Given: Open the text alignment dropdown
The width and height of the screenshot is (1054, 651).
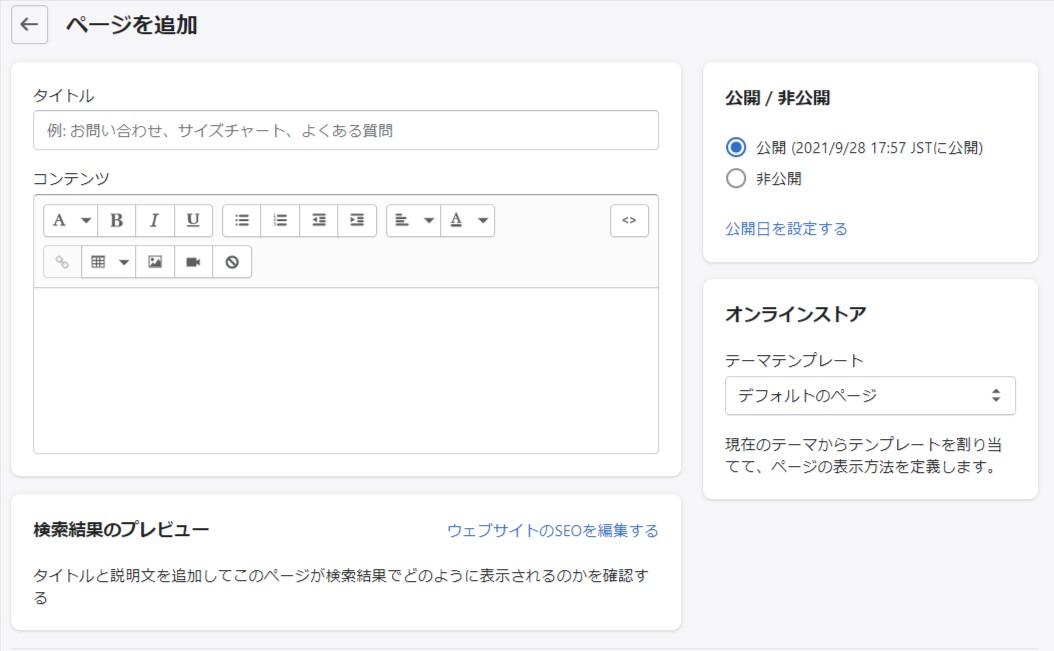Looking at the screenshot, I should [414, 220].
